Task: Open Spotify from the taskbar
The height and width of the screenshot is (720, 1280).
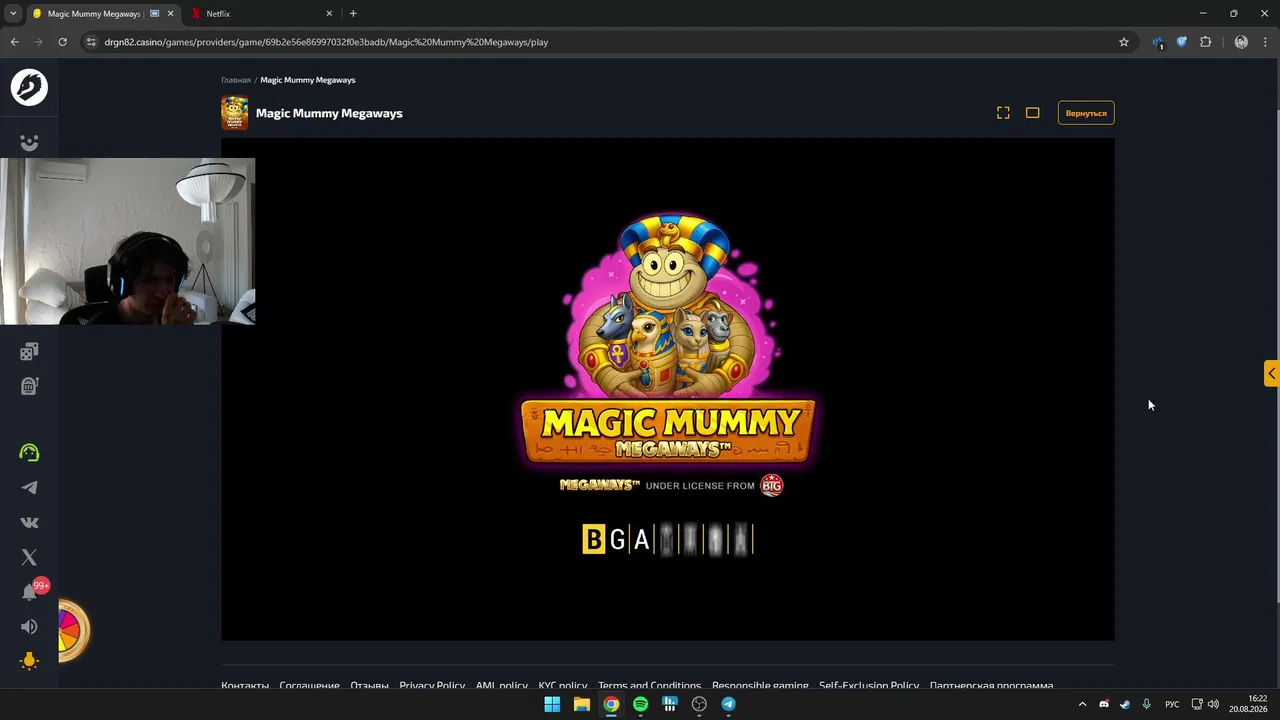Action: [x=640, y=704]
